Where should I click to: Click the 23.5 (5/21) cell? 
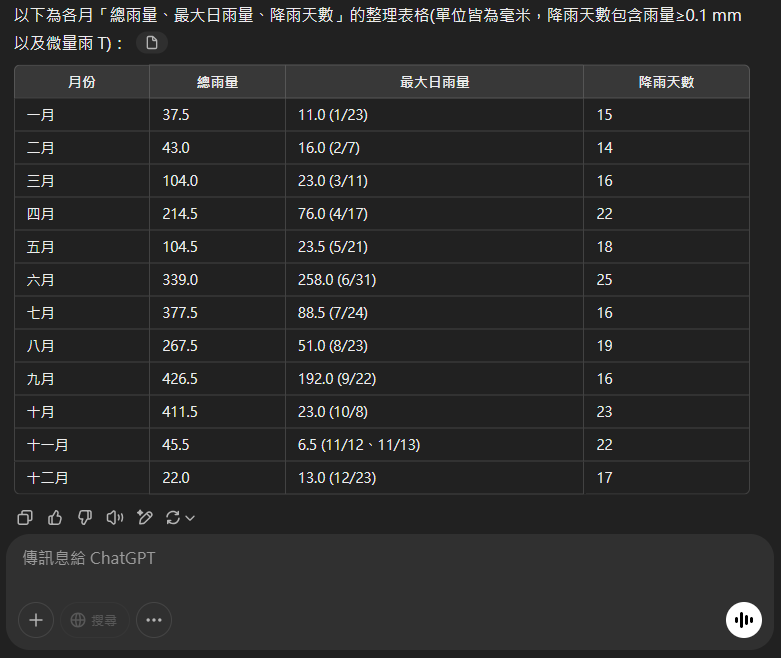click(x=435, y=247)
